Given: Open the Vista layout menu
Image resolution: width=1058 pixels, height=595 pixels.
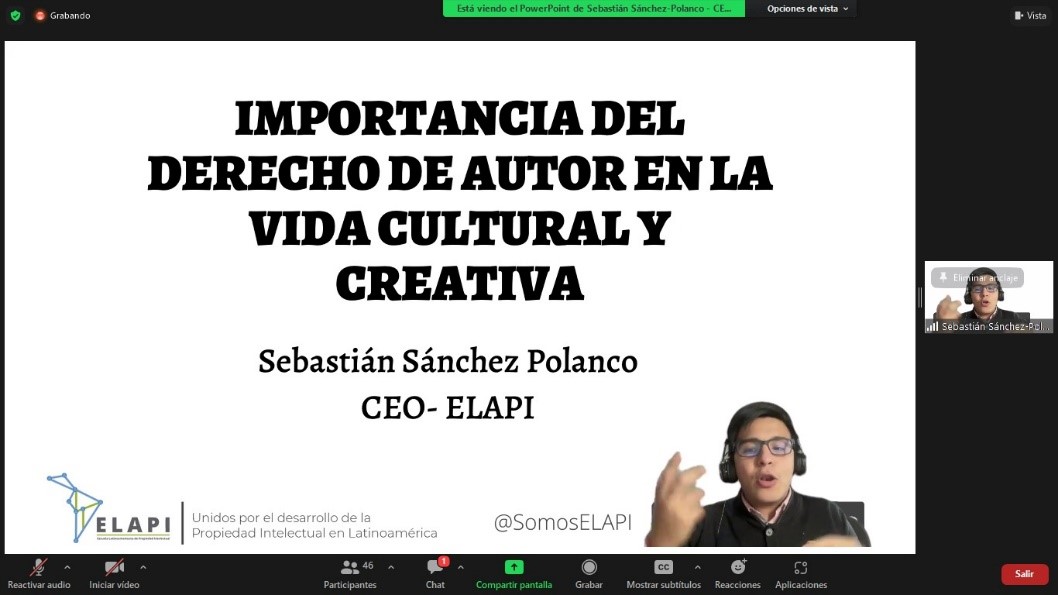Looking at the screenshot, I should pos(1030,16).
